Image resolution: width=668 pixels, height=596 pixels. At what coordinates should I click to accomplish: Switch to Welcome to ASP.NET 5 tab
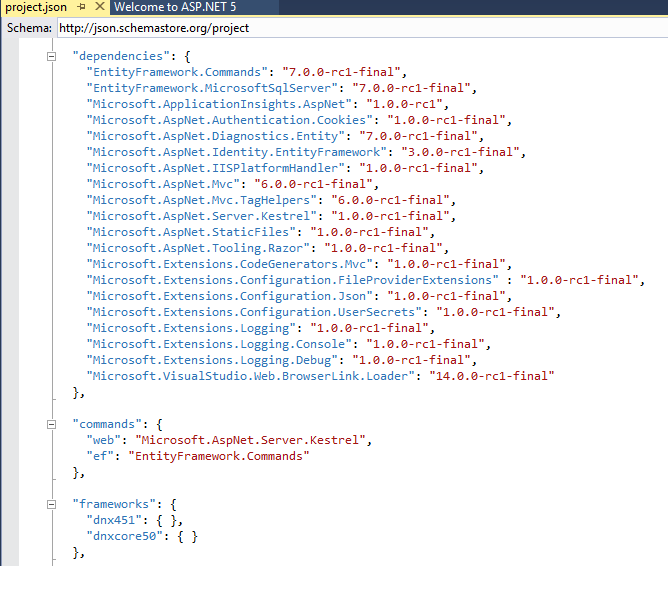175,7
